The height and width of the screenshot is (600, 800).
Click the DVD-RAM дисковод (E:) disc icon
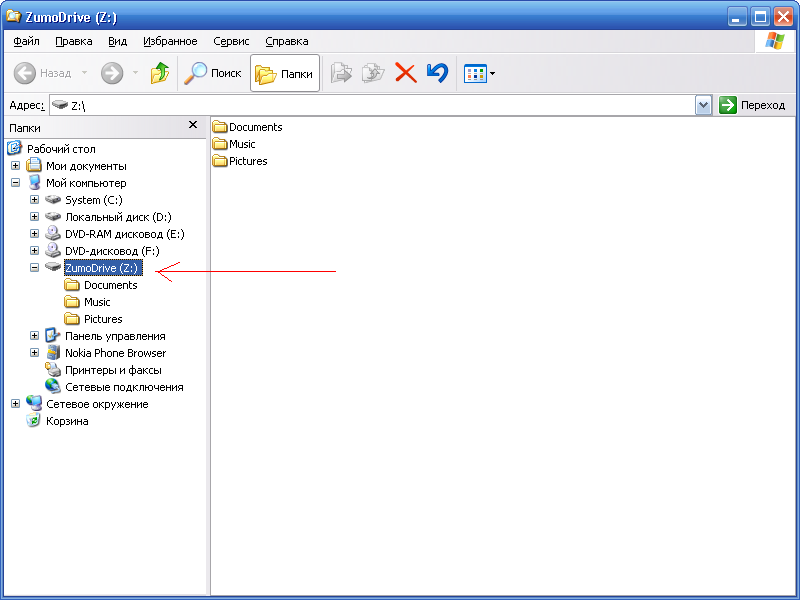pos(53,234)
